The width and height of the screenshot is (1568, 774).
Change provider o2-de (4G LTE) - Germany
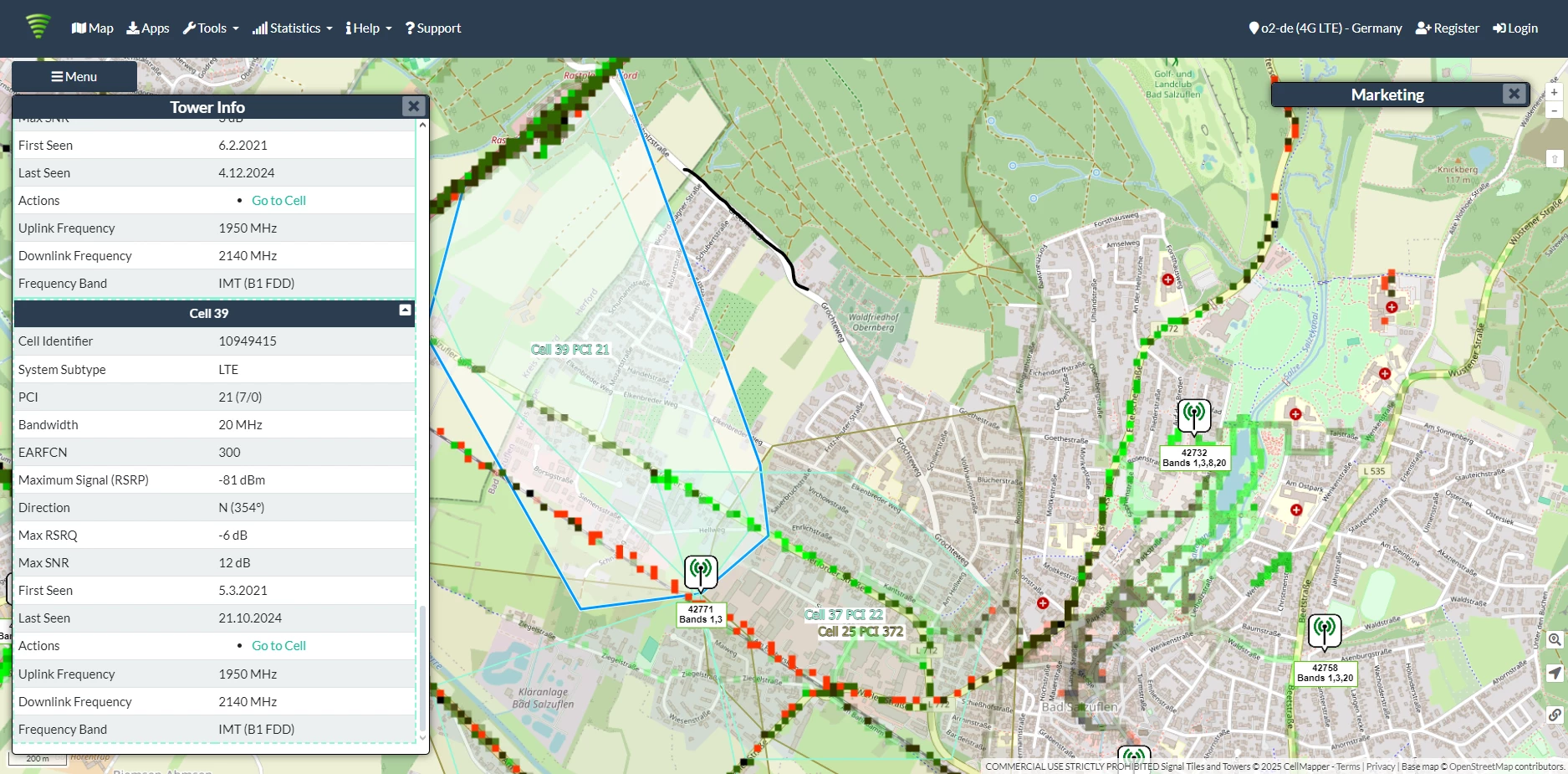click(1325, 28)
